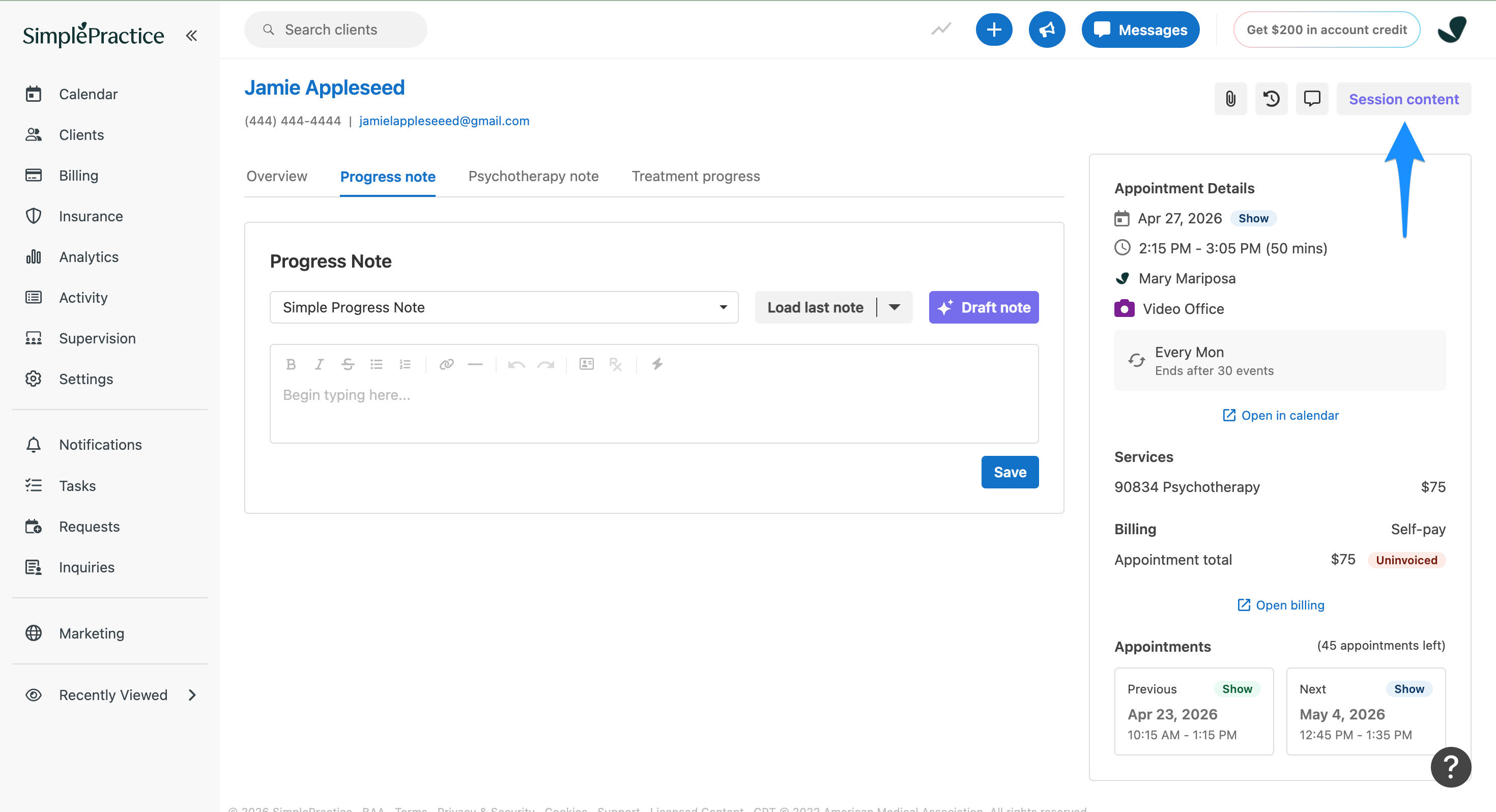Image resolution: width=1496 pixels, height=812 pixels.
Task: Open the Treatment progress tab
Action: tap(696, 177)
